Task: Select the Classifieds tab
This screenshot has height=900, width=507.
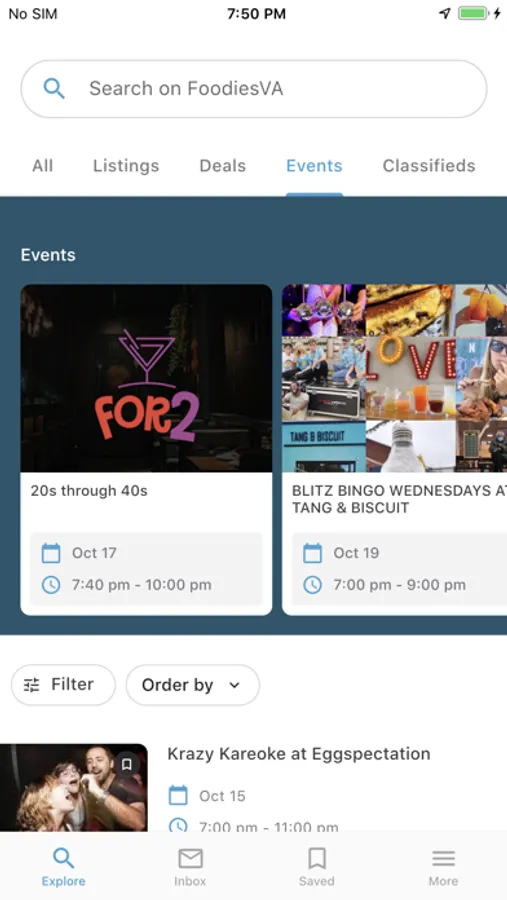Action: [x=429, y=166]
